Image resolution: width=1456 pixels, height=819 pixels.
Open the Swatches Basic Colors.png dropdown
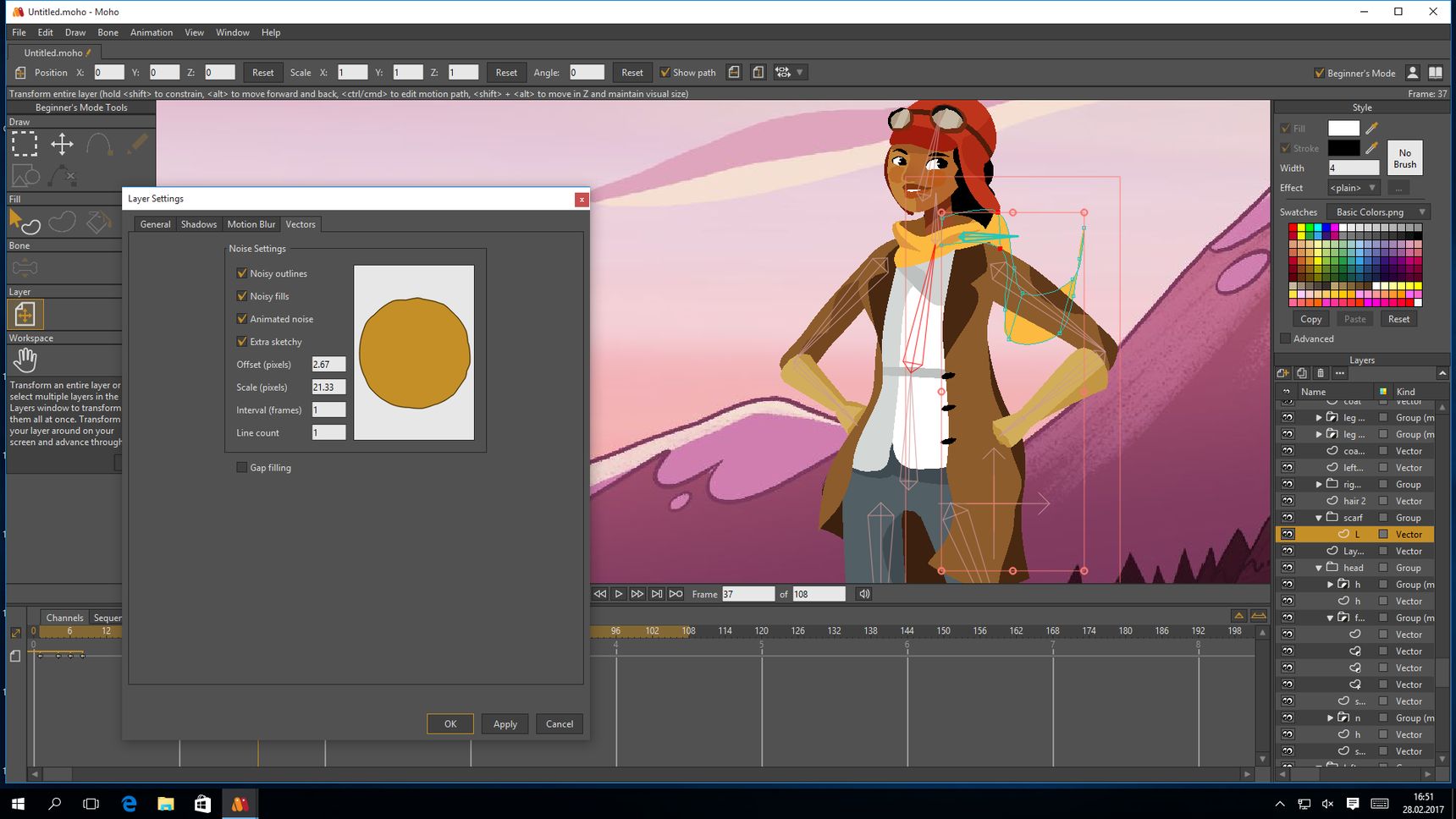pos(1379,212)
